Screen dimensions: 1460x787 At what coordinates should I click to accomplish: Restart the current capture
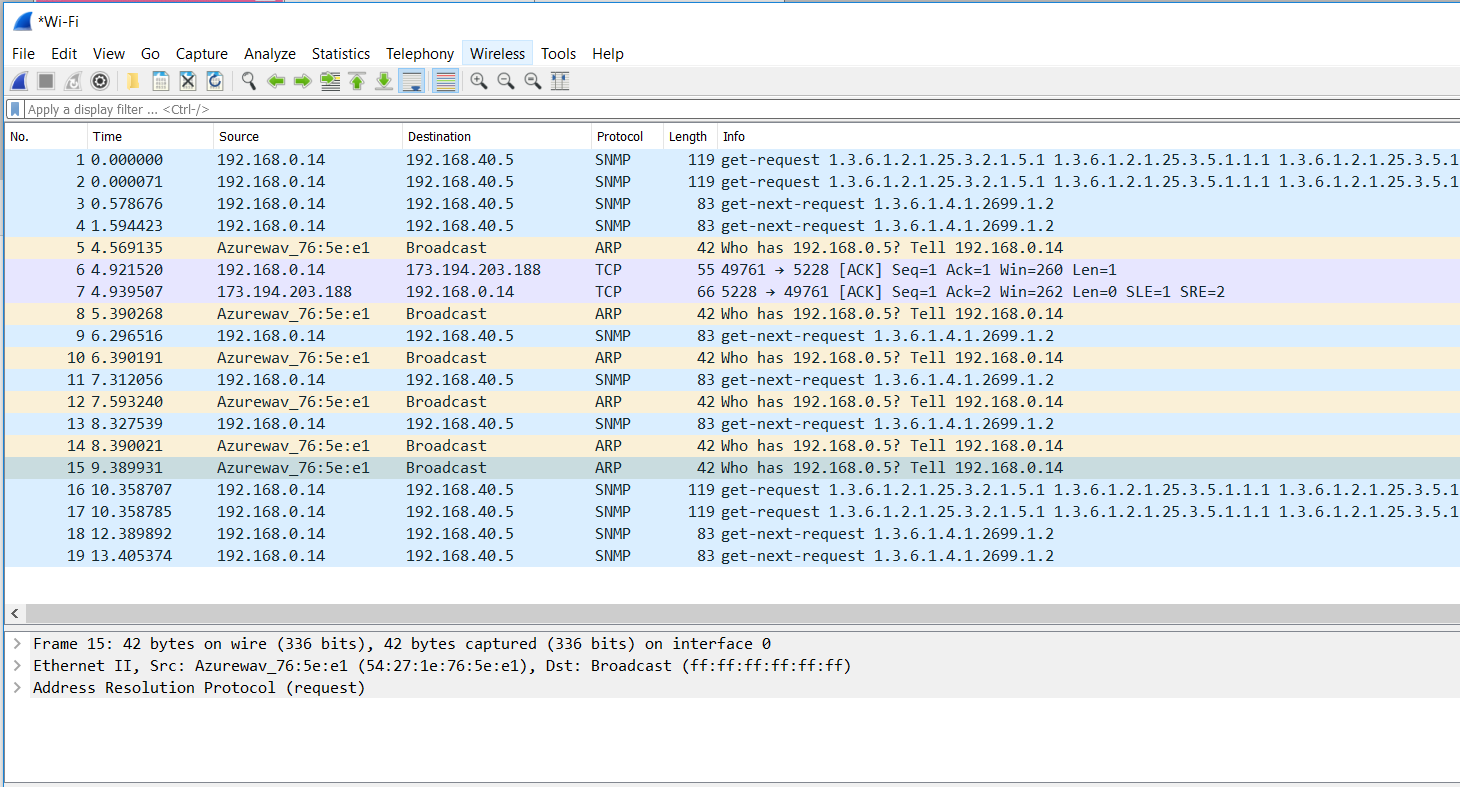73,81
